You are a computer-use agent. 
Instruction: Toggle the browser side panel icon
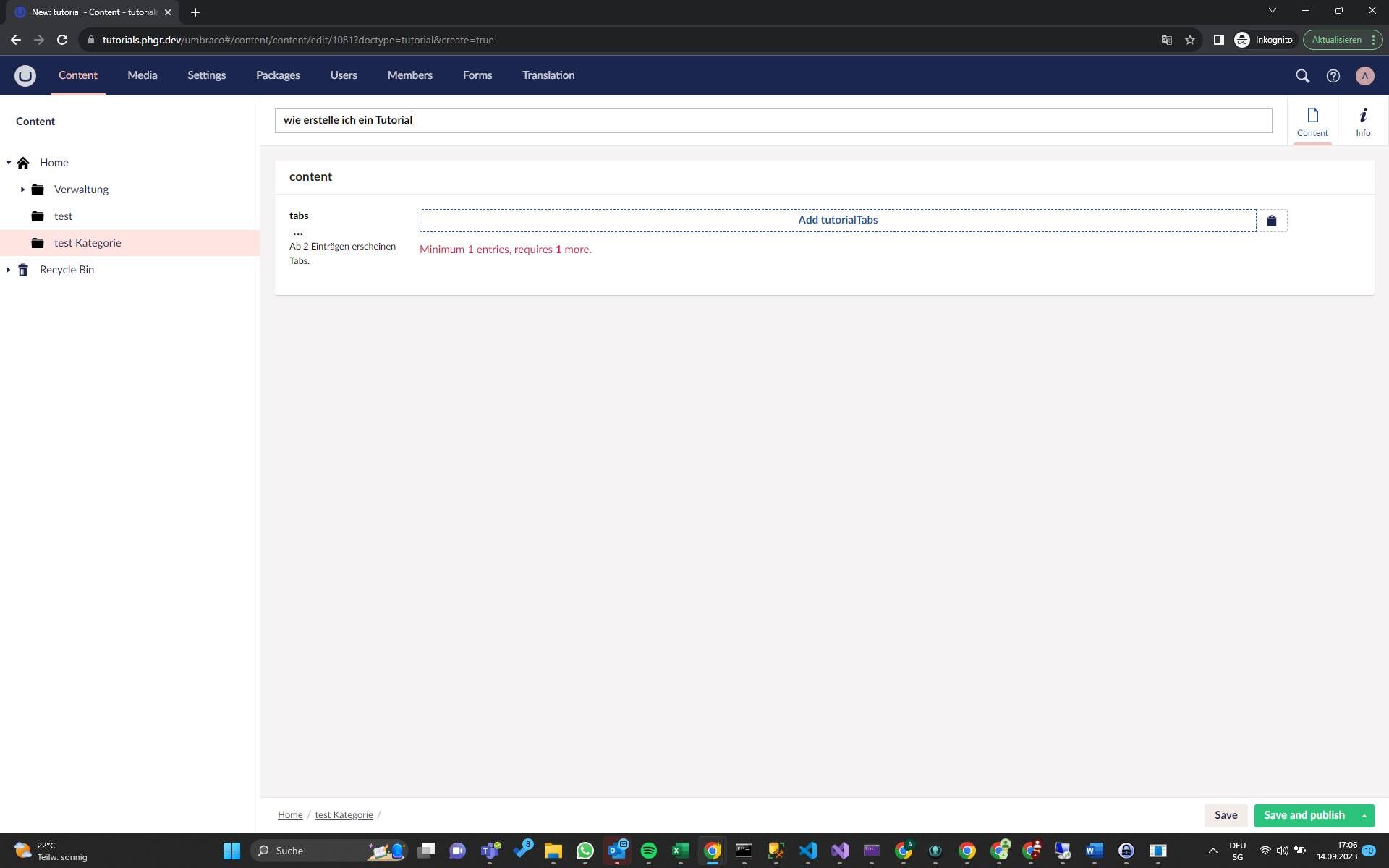click(1218, 40)
